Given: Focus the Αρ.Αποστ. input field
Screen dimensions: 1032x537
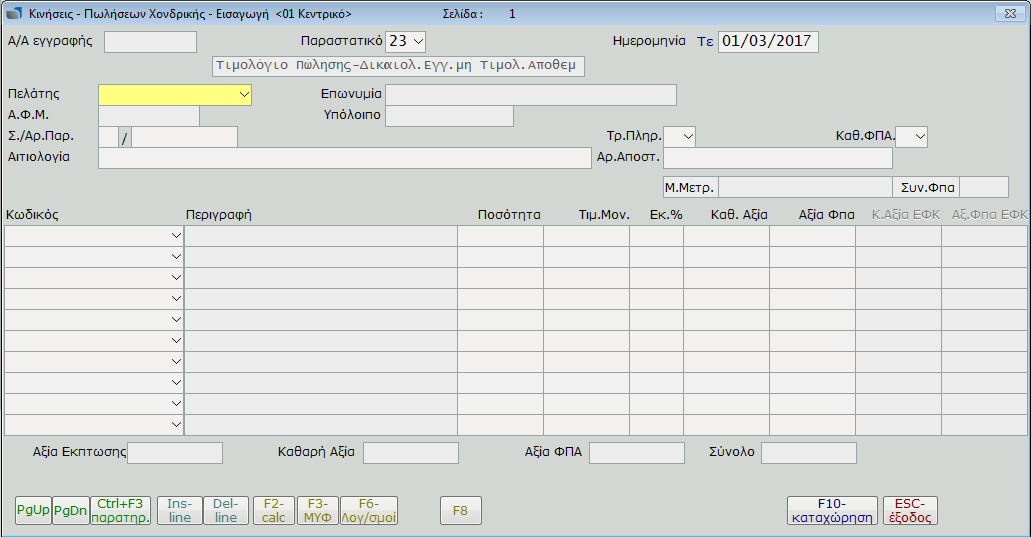Looking at the screenshot, I should pyautogui.click(x=777, y=158).
